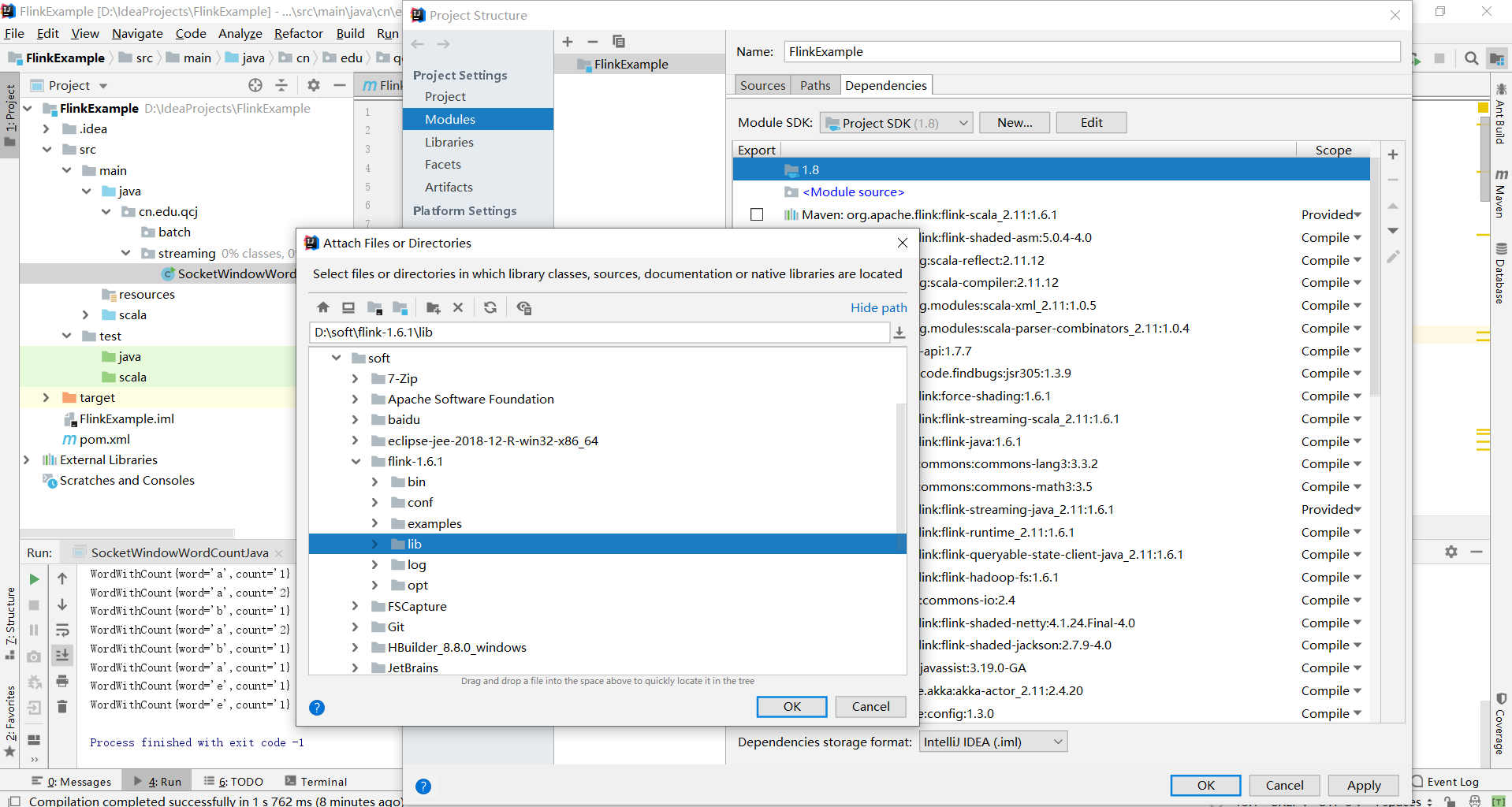Viewport: 1512px width, 807px height.
Task: Open the Sources tab
Action: click(x=762, y=85)
